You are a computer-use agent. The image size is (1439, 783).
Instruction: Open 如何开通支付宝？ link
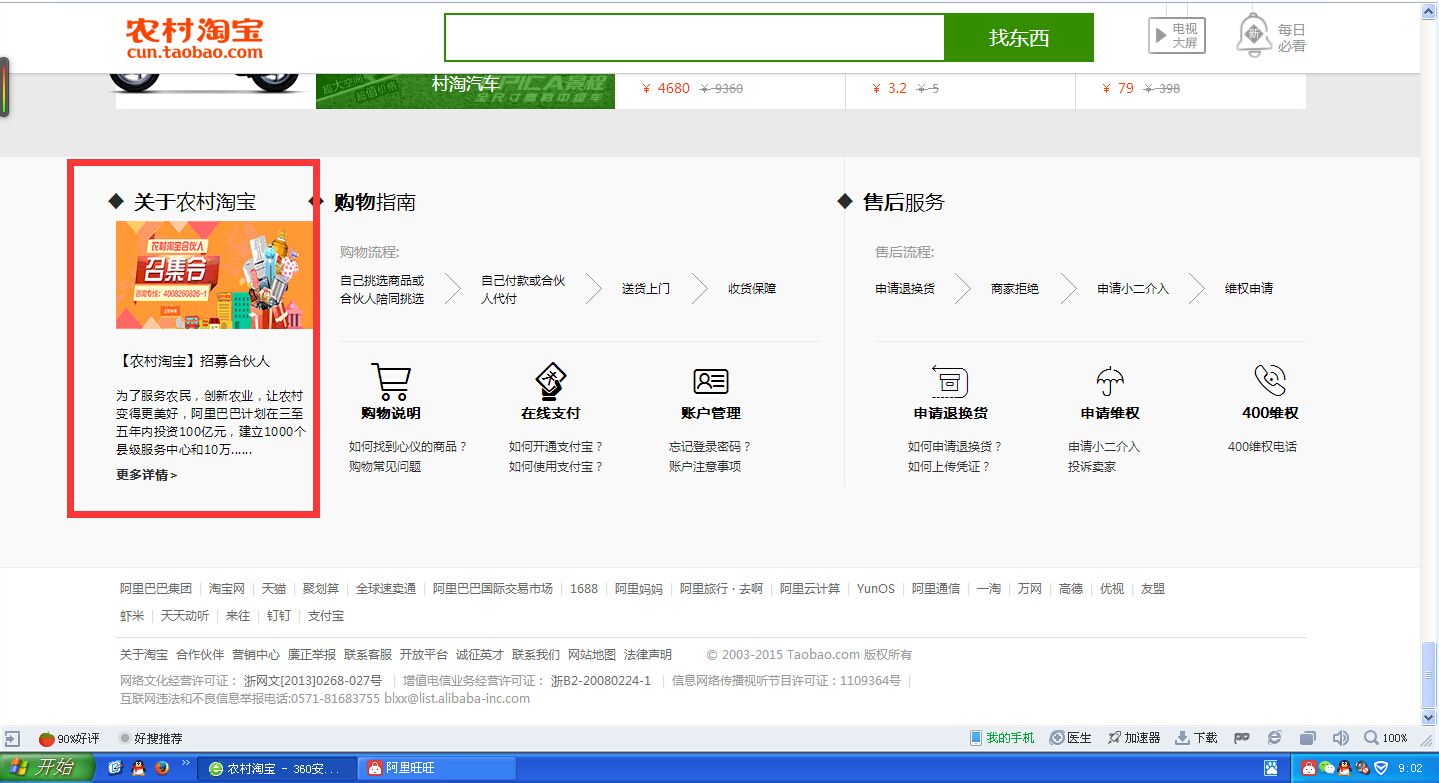tap(556, 447)
